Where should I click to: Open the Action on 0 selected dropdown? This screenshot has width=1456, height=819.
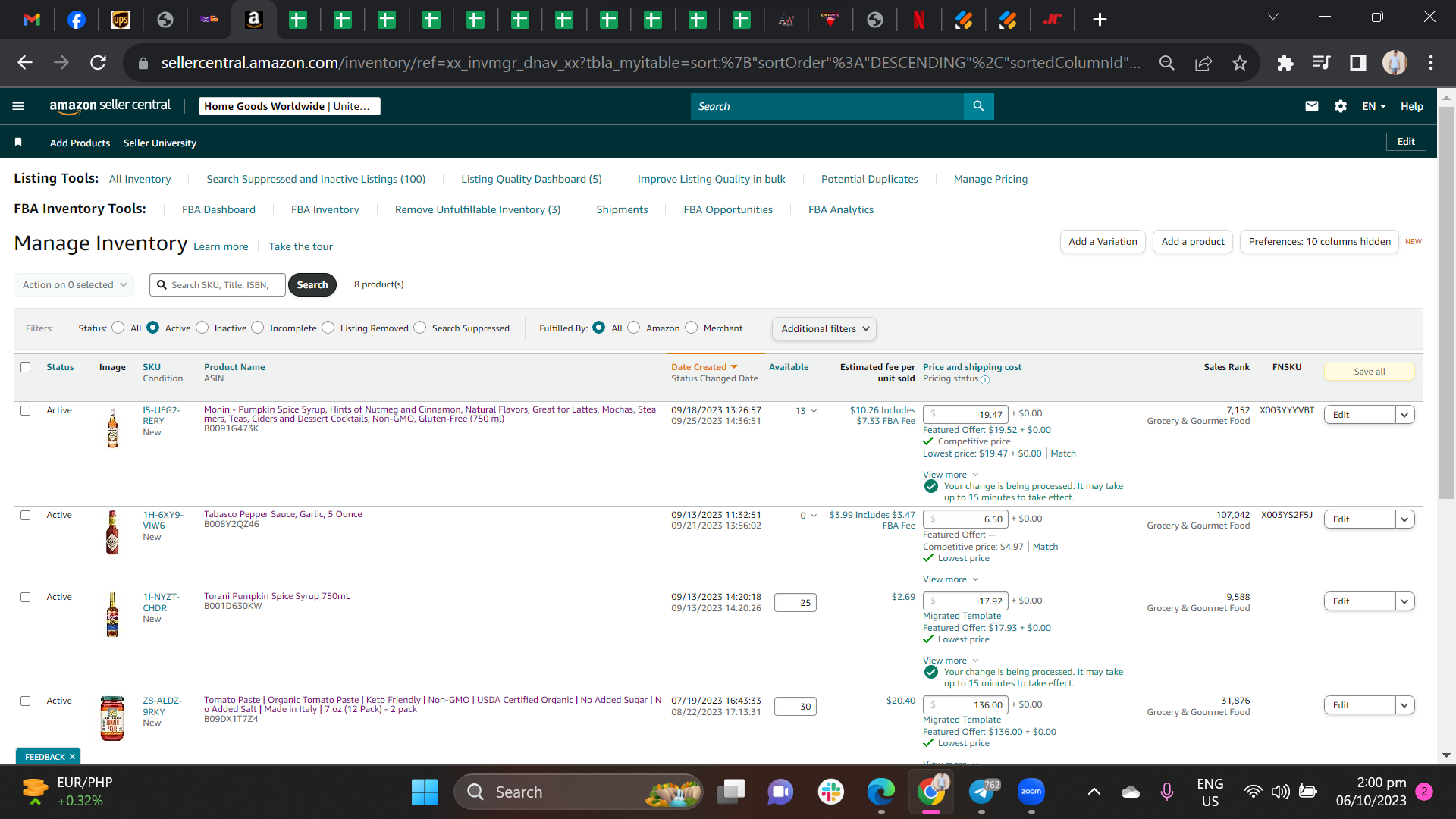click(74, 285)
